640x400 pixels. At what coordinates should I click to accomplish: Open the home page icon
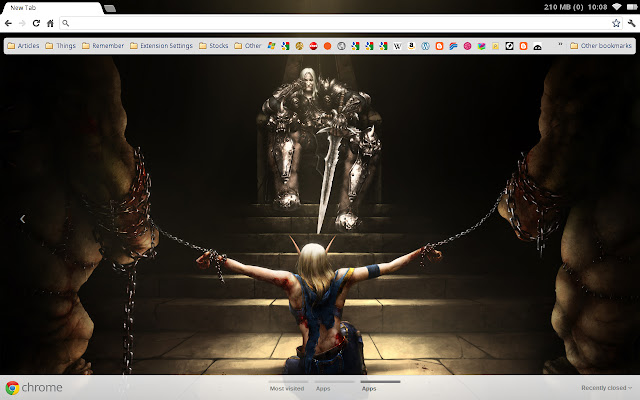pyautogui.click(x=50, y=23)
